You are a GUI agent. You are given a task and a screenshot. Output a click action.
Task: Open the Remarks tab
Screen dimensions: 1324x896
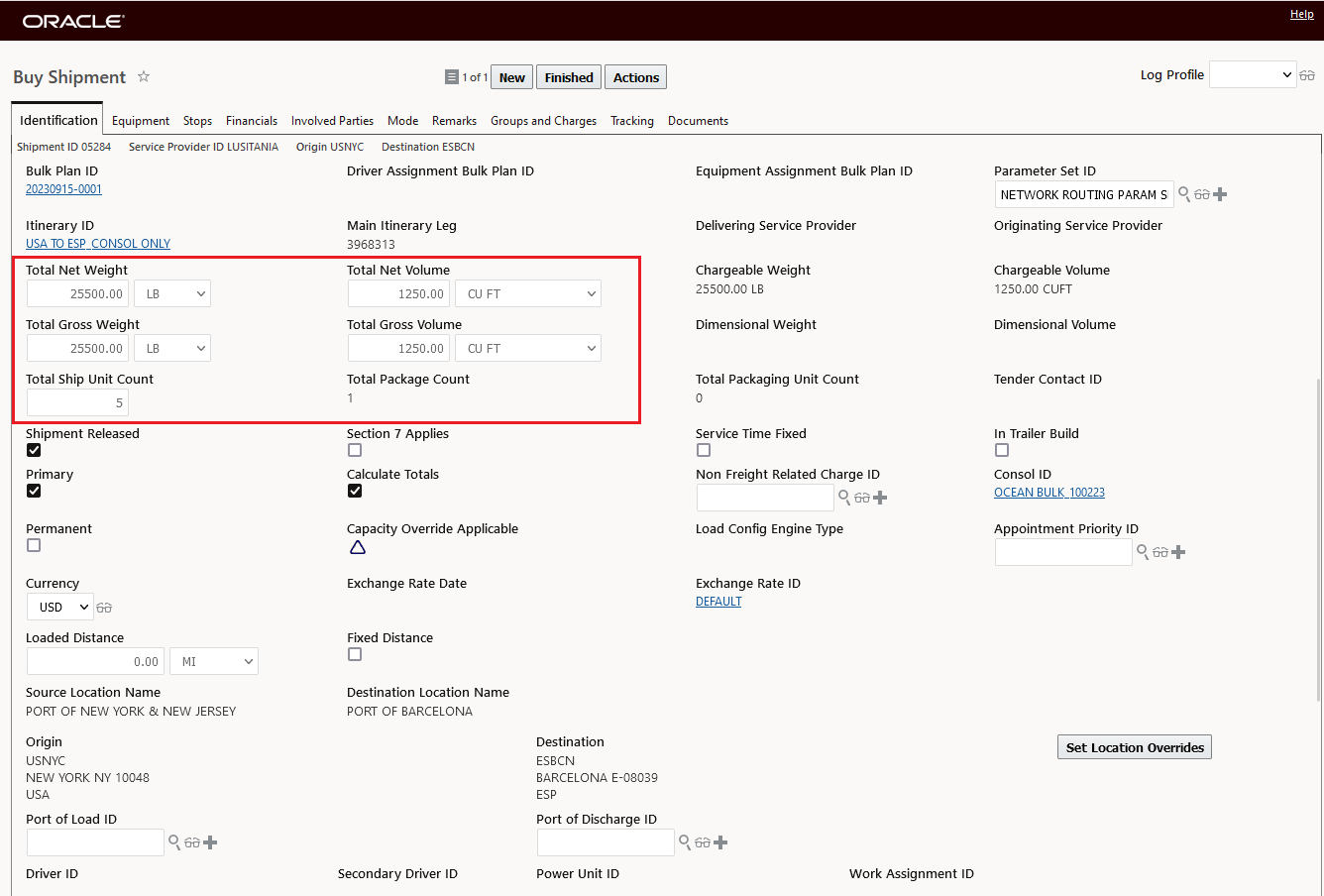454,121
